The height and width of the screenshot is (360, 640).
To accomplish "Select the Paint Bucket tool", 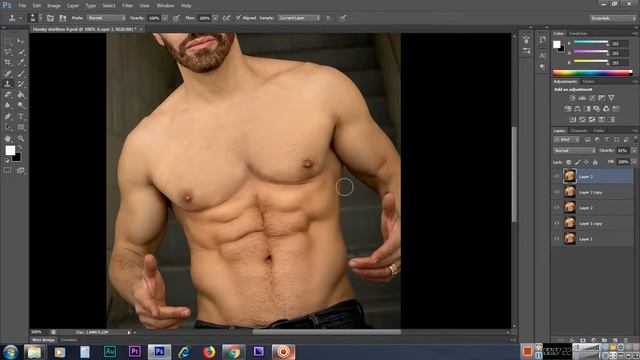I will click(20, 95).
